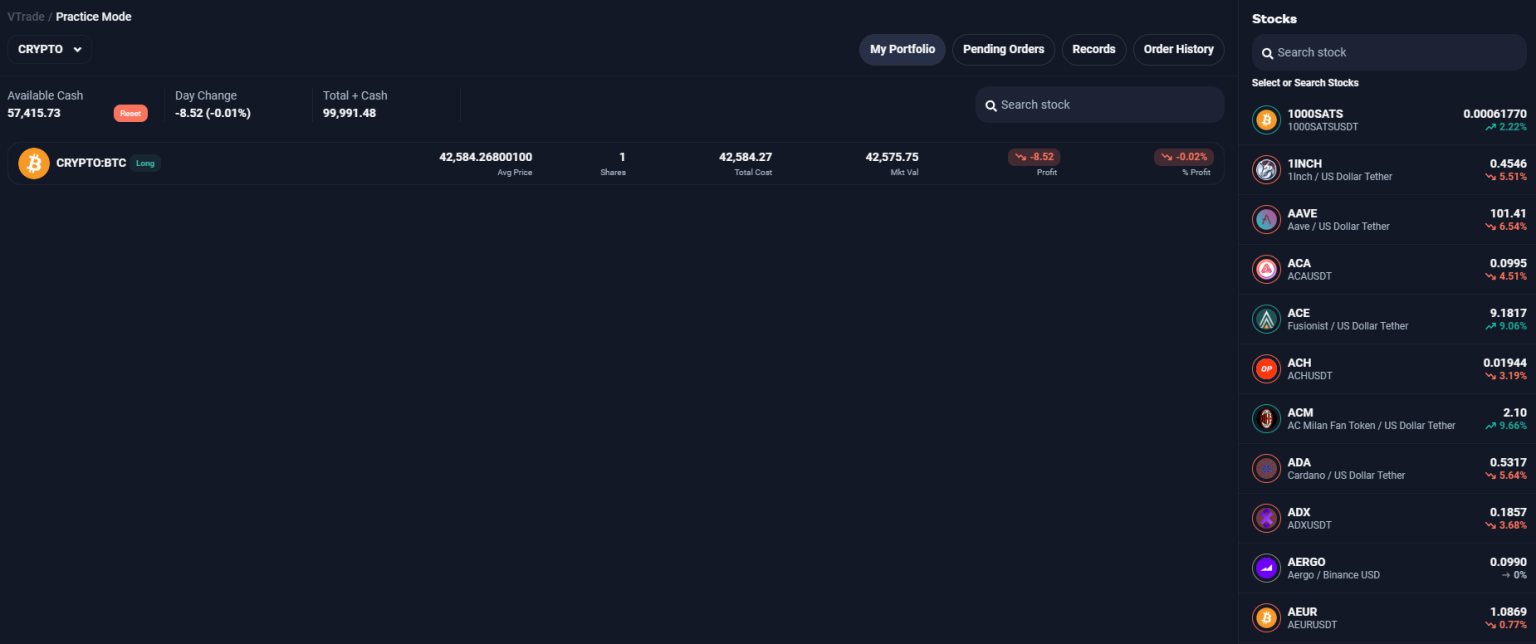Click the Bitcoin icon on the BTC position row

pos(33,162)
